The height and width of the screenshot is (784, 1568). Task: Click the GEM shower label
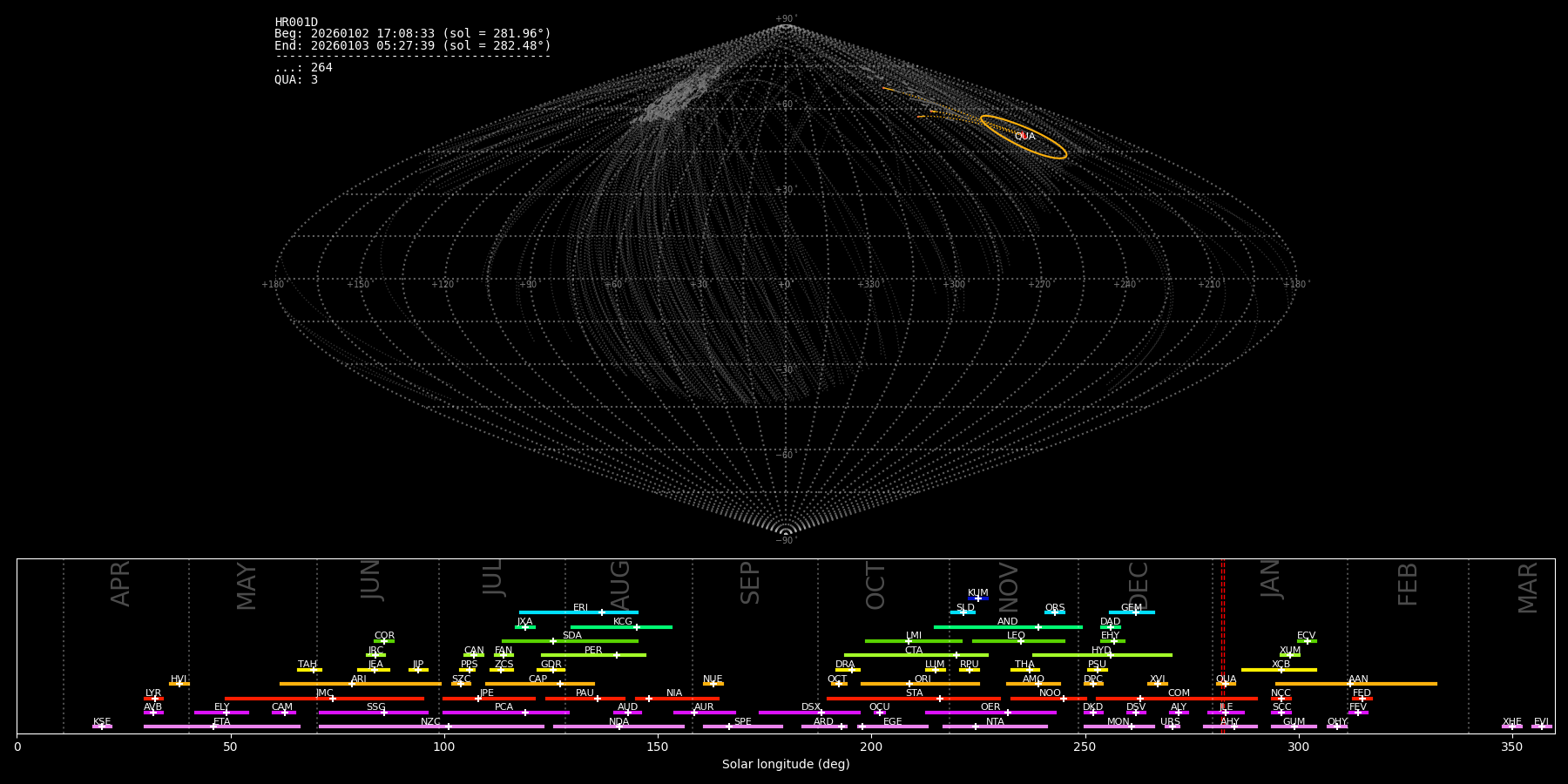1132,608
